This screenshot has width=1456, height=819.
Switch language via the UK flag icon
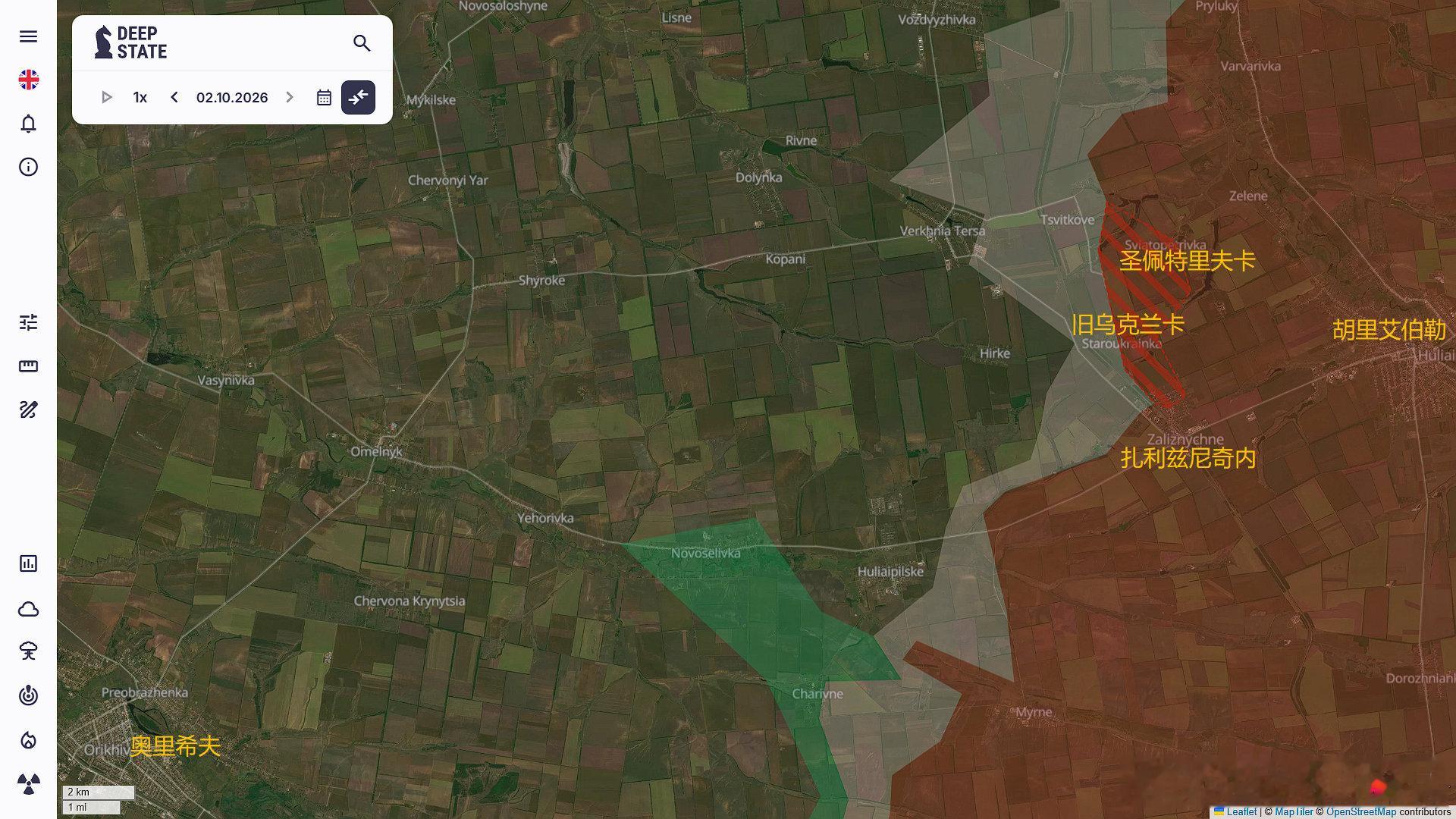(28, 80)
